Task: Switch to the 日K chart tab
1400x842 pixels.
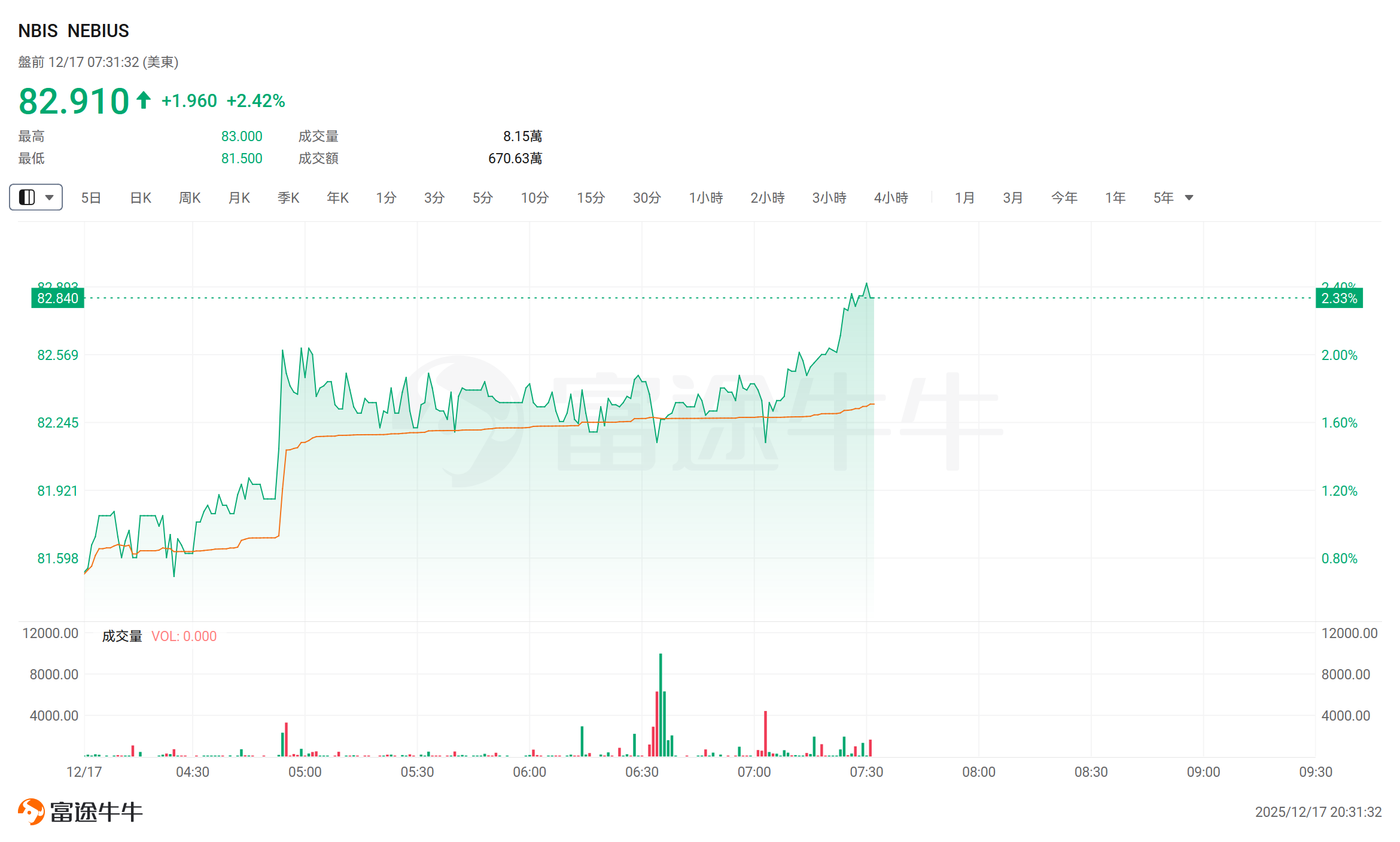Action: click(x=141, y=198)
